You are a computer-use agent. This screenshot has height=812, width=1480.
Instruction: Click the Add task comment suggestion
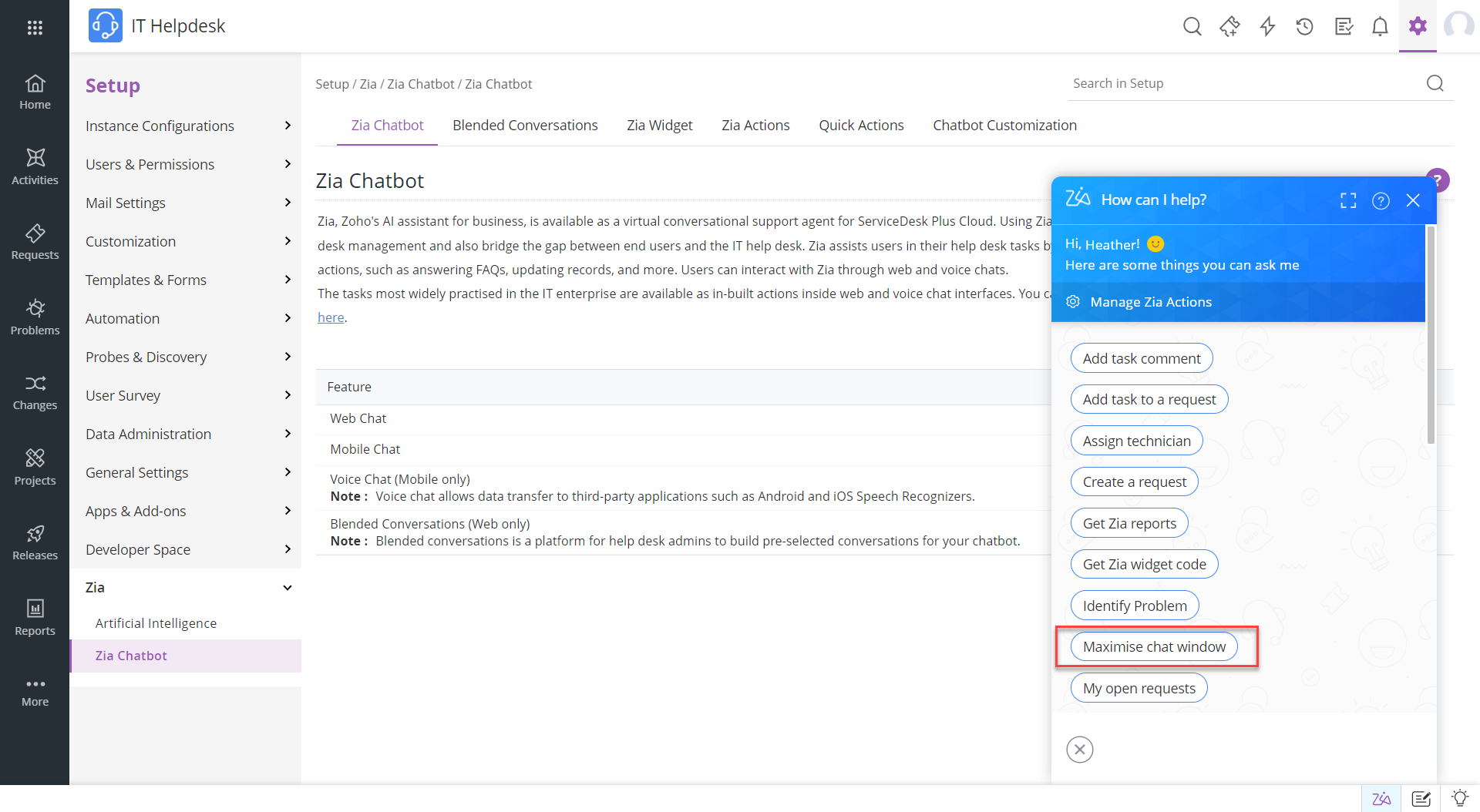pos(1142,358)
